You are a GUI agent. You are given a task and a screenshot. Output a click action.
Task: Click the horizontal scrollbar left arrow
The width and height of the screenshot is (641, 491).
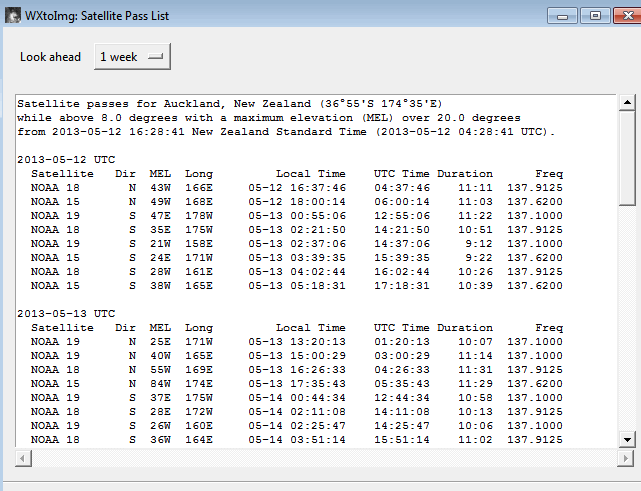pyautogui.click(x=23, y=458)
